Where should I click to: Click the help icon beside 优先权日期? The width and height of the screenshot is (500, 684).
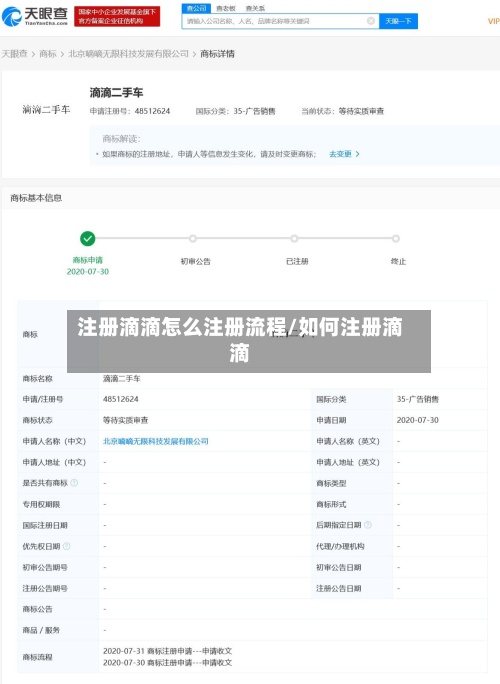tap(66, 546)
